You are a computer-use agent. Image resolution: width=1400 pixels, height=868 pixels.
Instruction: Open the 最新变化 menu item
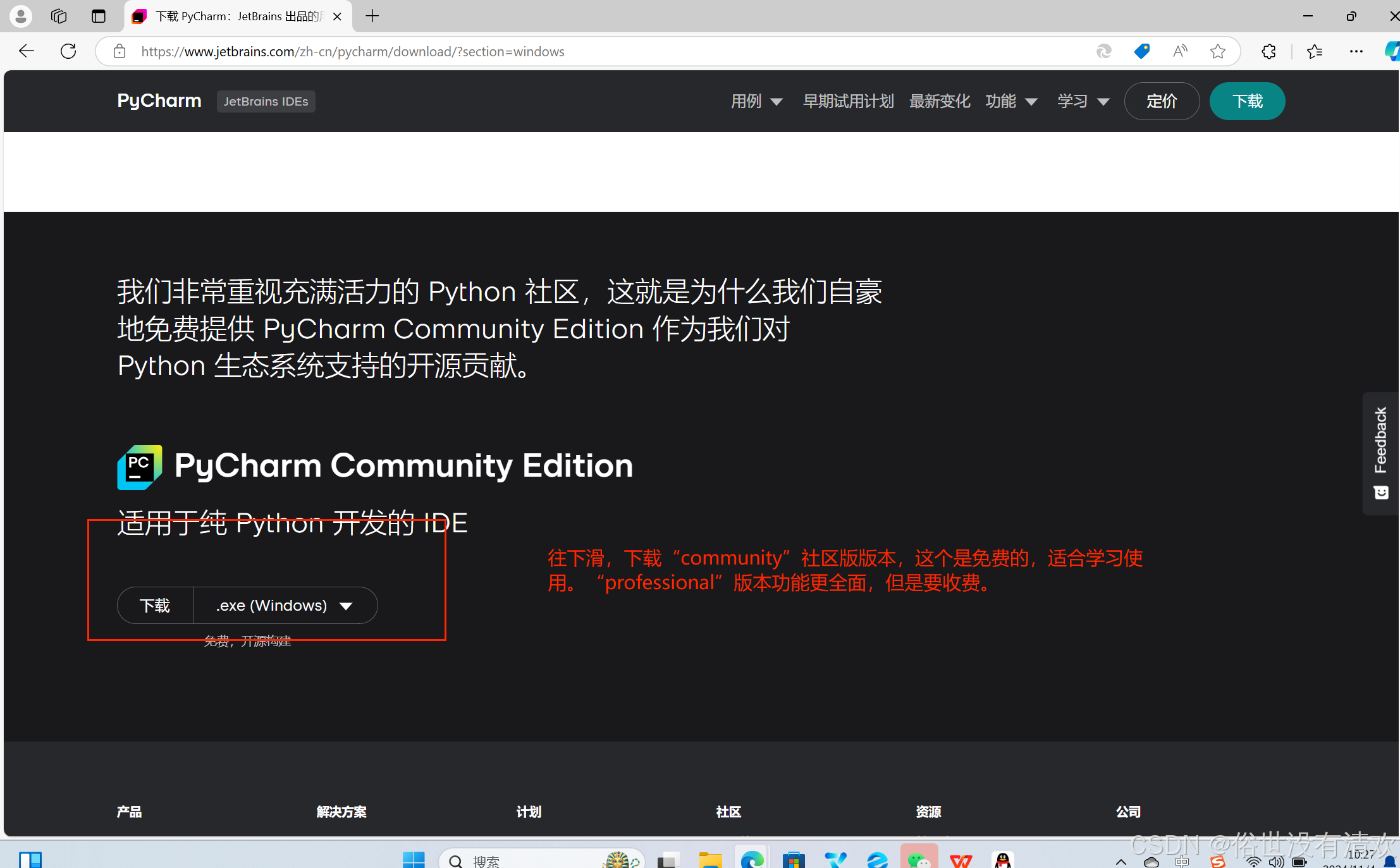939,101
